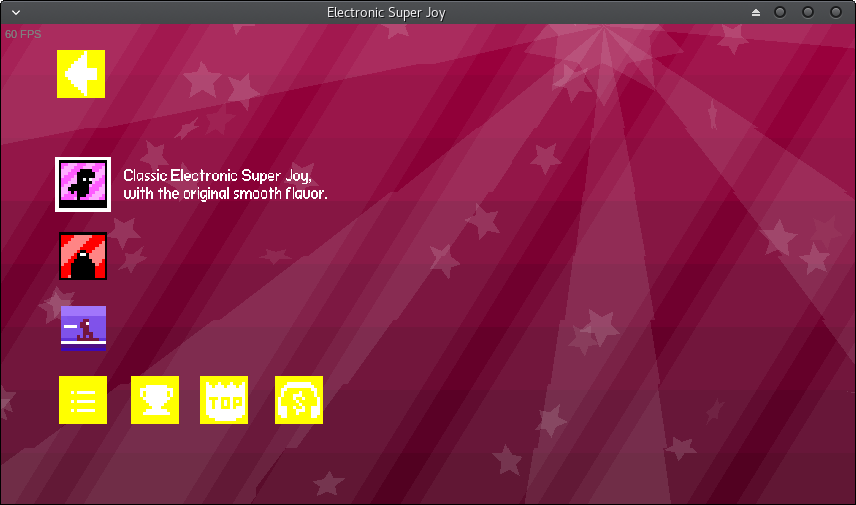Expand the window menu chevron in title bar
856x505 pixels.
point(14,12)
